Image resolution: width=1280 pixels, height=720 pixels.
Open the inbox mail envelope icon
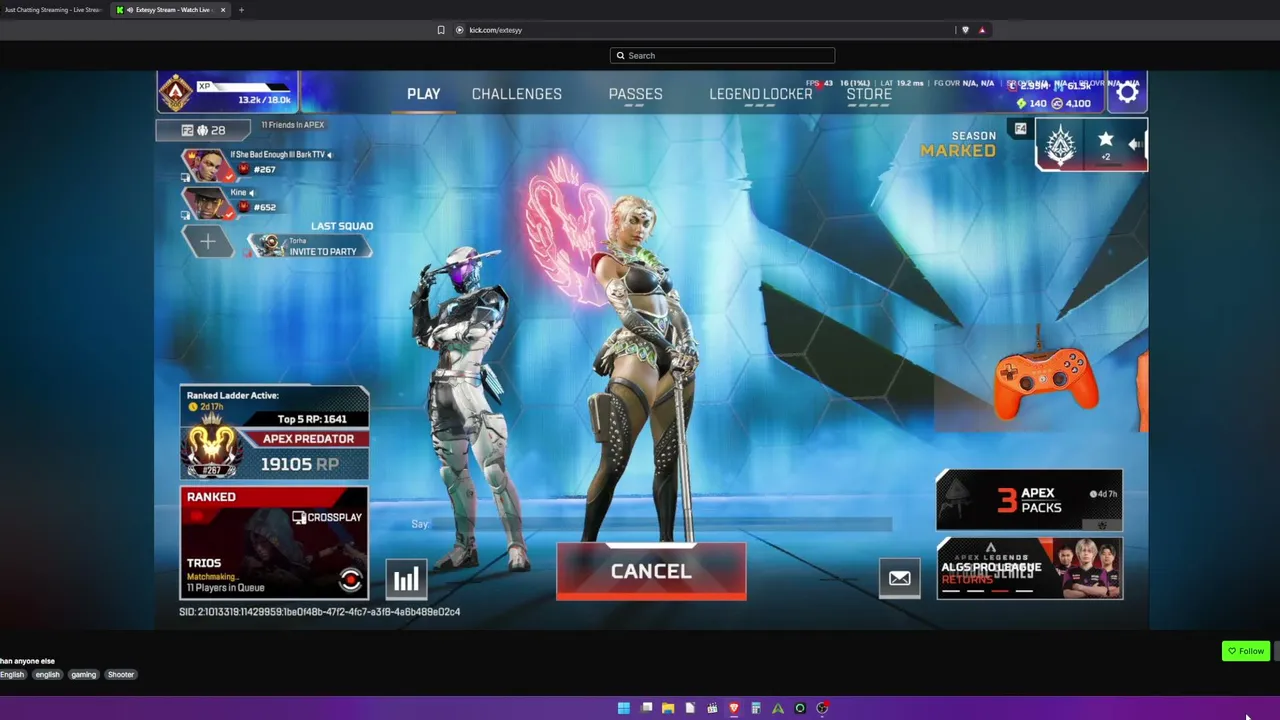pyautogui.click(x=899, y=578)
